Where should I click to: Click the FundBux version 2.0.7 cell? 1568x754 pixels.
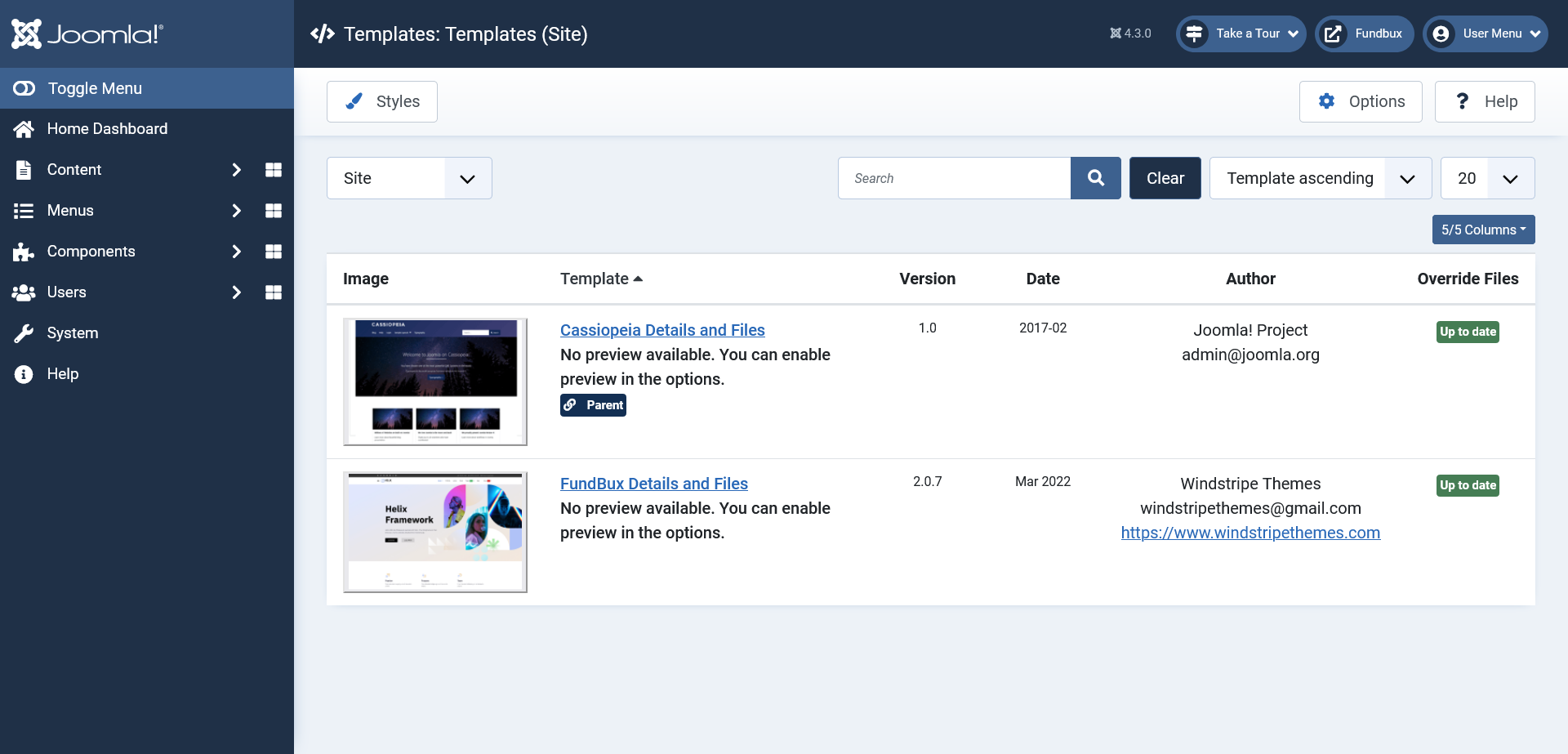(927, 482)
